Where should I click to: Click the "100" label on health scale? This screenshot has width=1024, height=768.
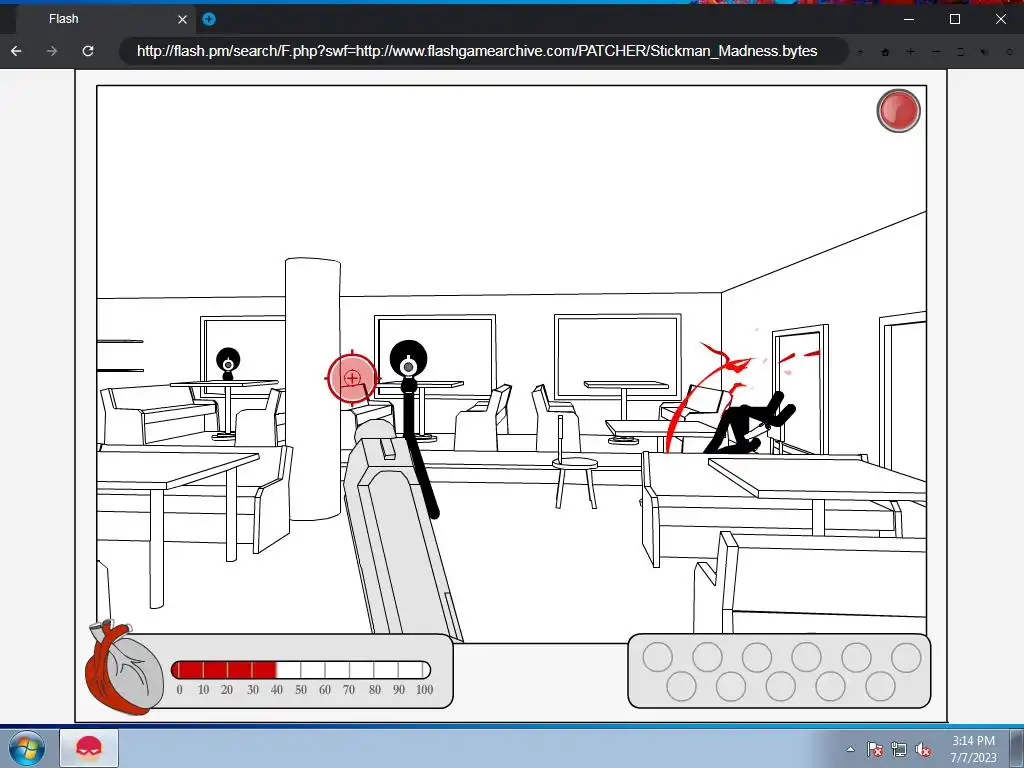coord(424,690)
